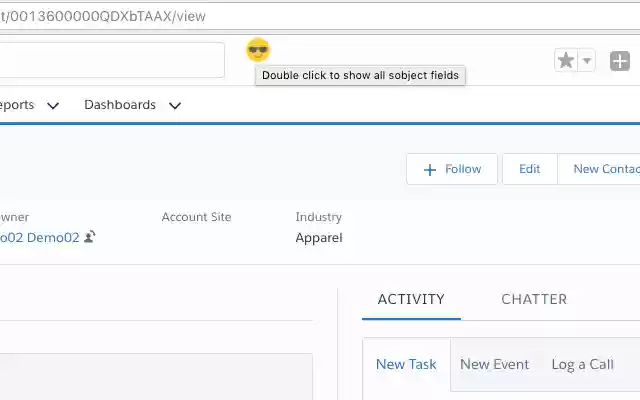640x400 pixels.
Task: Click the New Contact button
Action: click(599, 169)
